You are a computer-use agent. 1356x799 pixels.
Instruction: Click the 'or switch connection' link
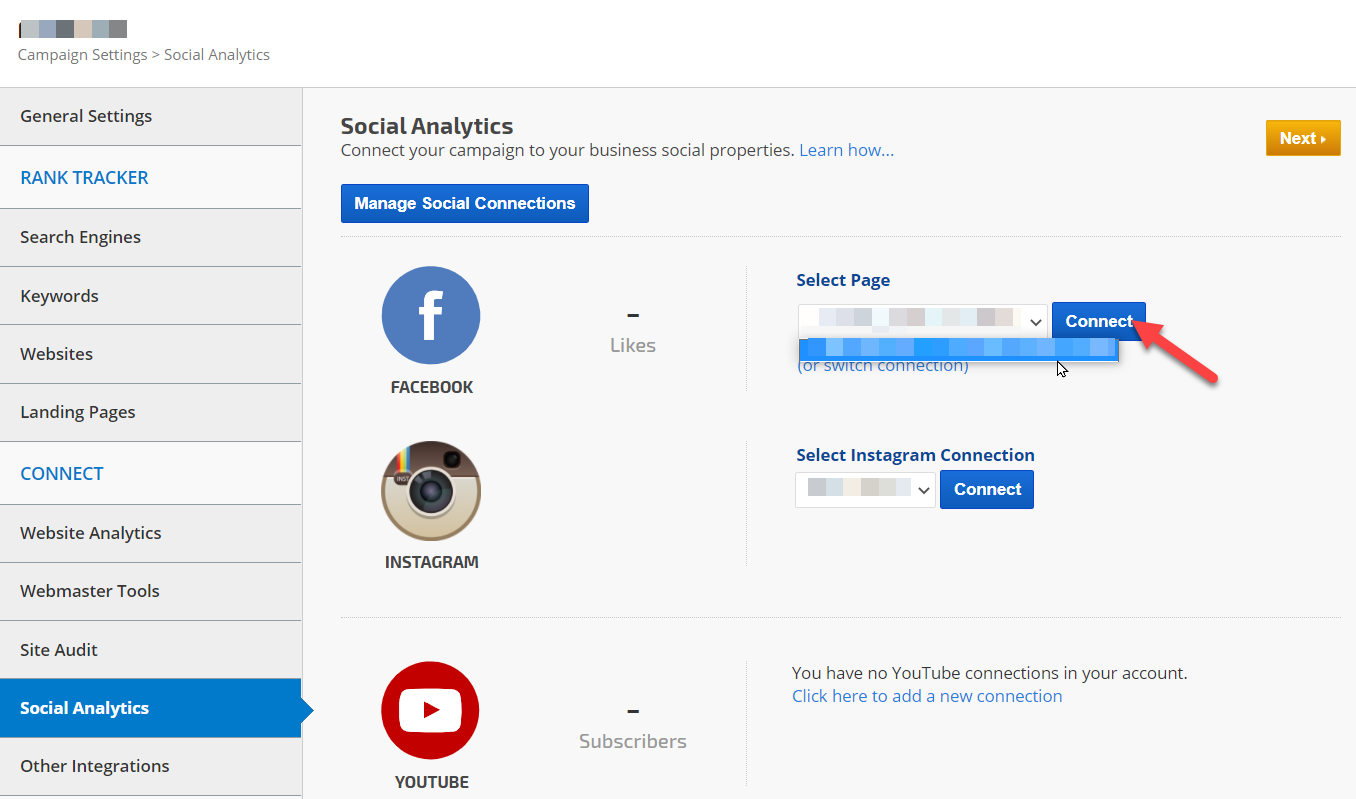coord(883,367)
